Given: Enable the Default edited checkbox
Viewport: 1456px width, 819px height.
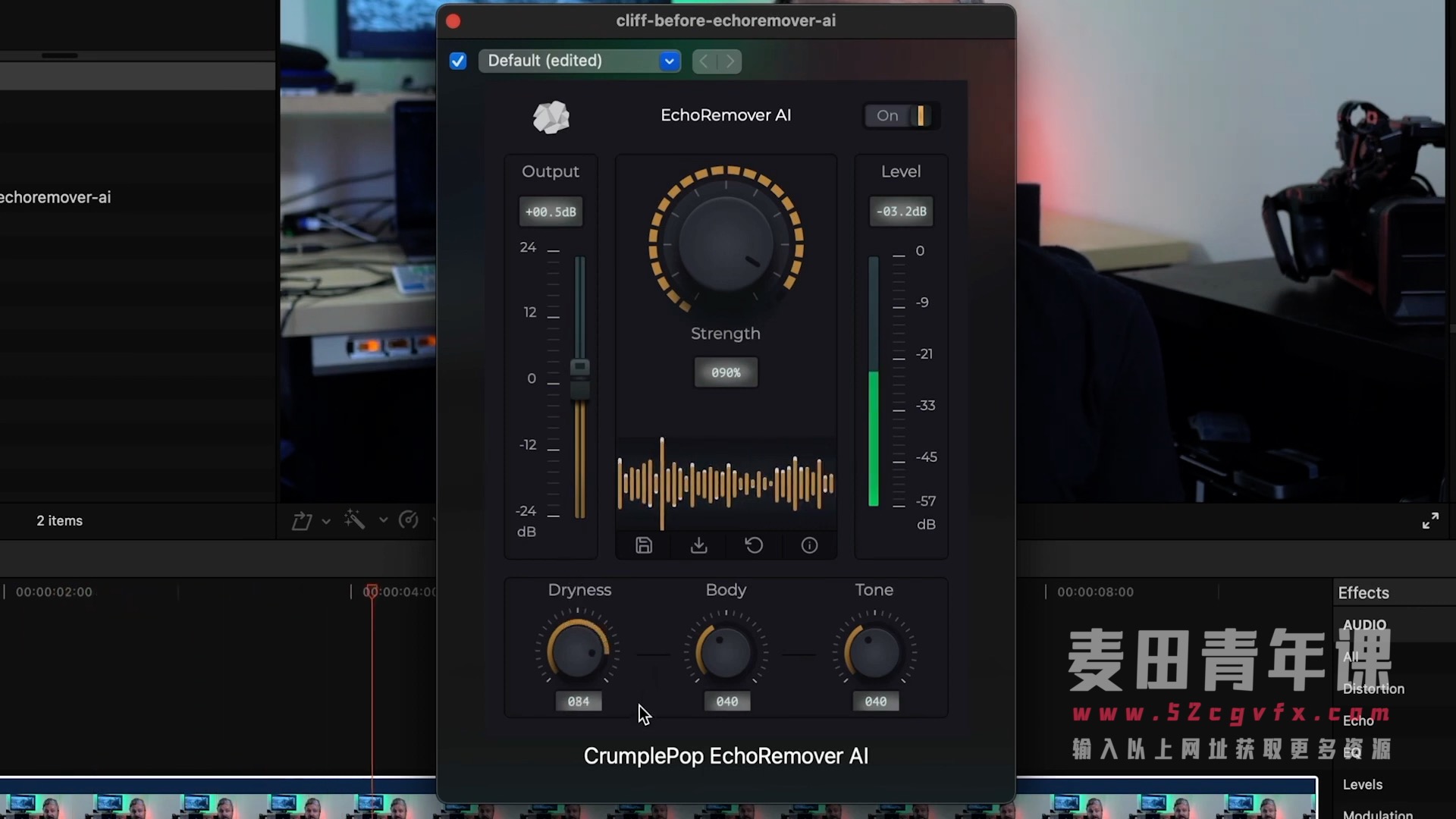Looking at the screenshot, I should tap(457, 60).
